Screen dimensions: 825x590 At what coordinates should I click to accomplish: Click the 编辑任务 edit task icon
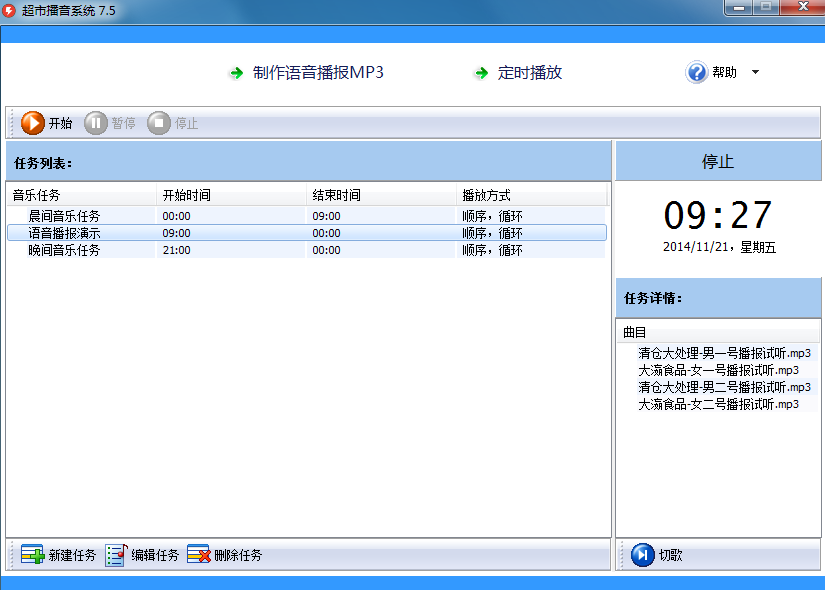[x=116, y=555]
